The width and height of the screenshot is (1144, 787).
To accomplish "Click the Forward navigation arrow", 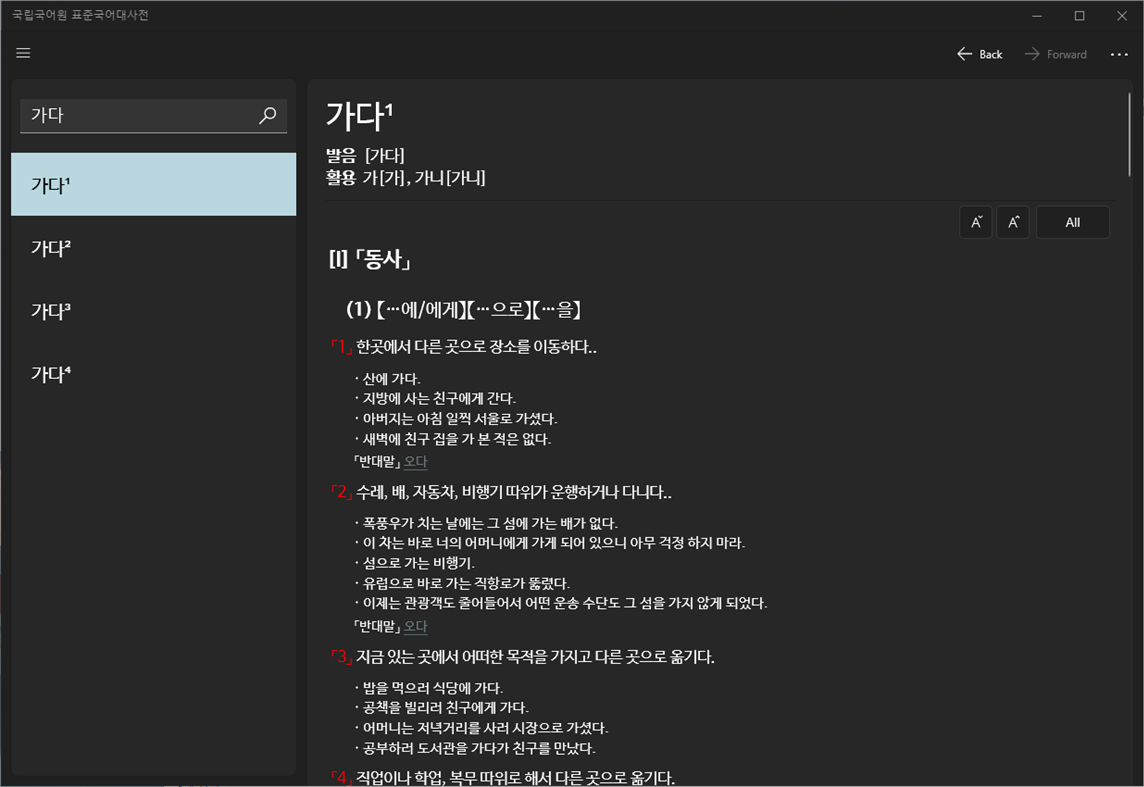I will pos(1055,53).
